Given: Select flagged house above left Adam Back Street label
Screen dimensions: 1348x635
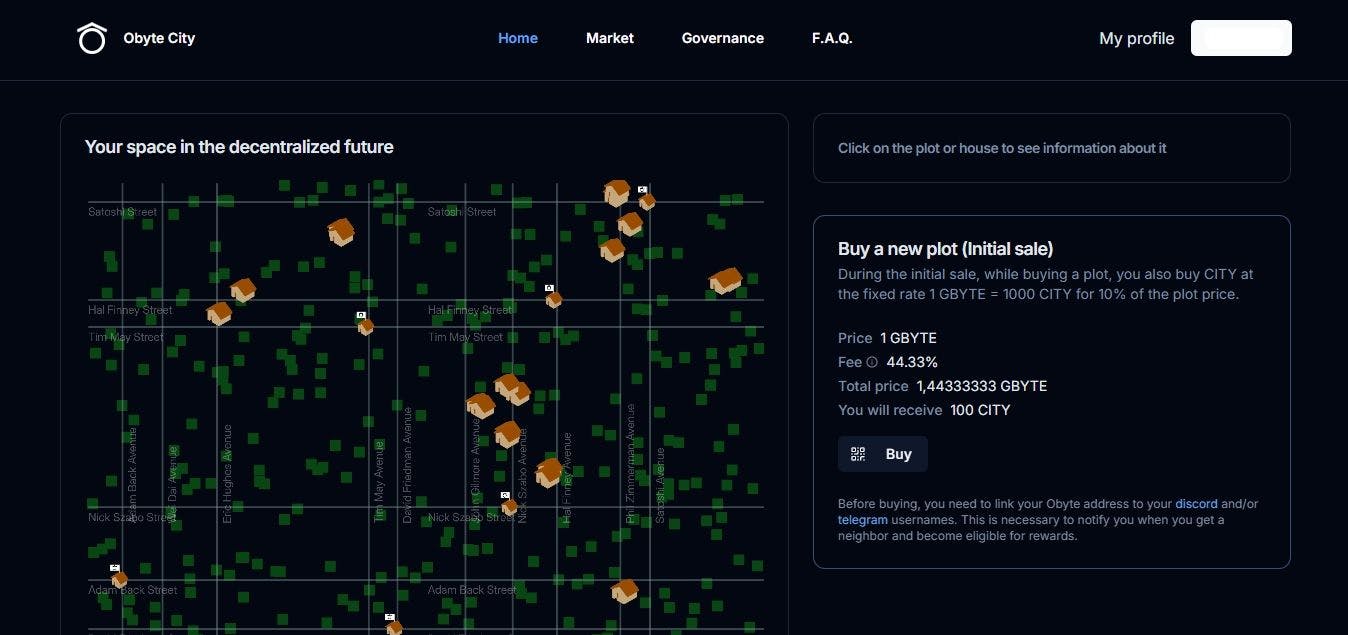Looking at the screenshot, I should (119, 578).
